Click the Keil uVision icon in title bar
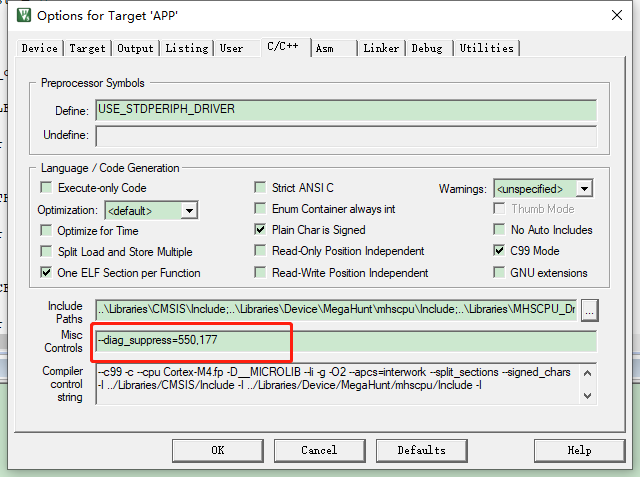Screen dimensions: 640x477 [x=24, y=16]
